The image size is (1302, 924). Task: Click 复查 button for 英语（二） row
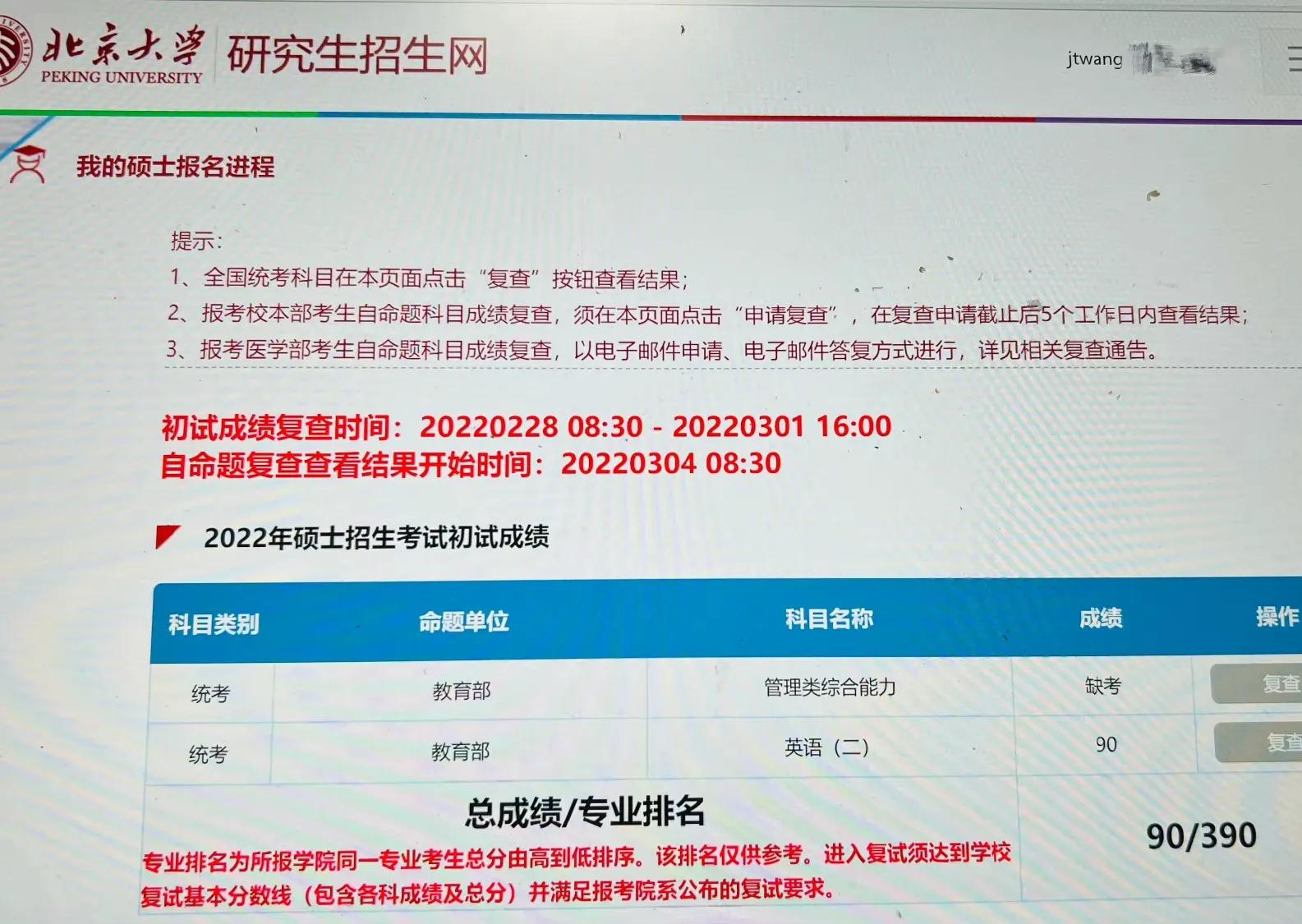(x=1259, y=742)
